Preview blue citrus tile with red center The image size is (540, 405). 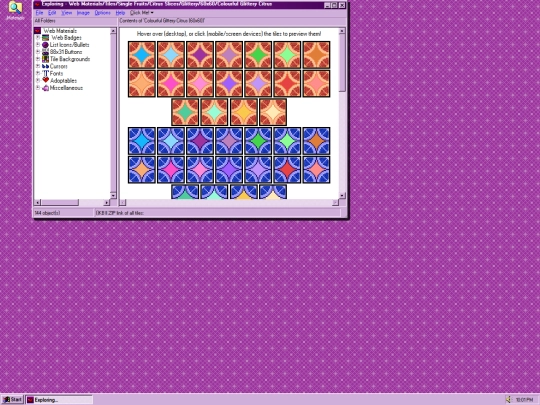[287, 170]
